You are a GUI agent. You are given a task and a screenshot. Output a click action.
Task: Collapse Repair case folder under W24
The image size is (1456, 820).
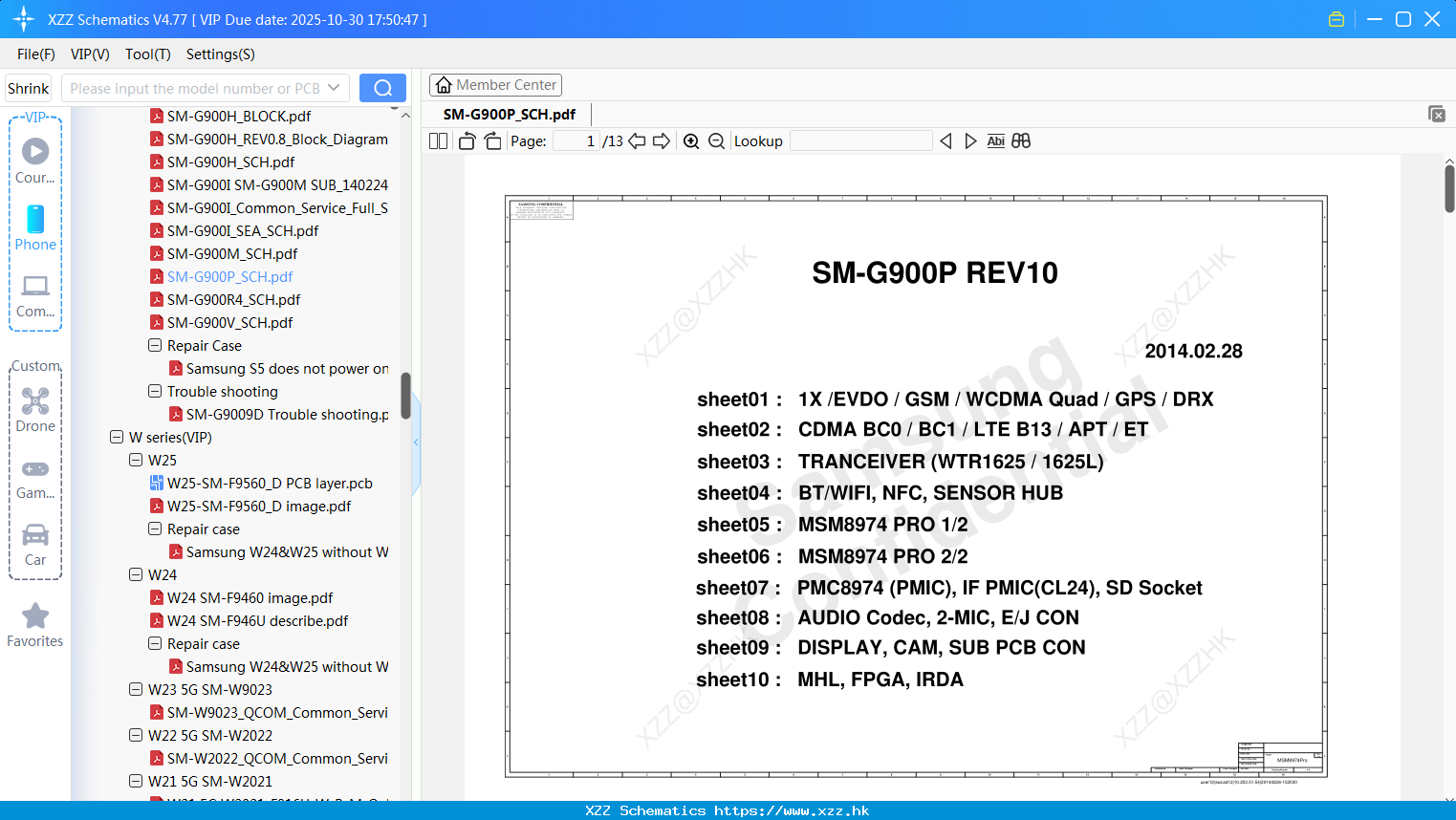pos(155,643)
